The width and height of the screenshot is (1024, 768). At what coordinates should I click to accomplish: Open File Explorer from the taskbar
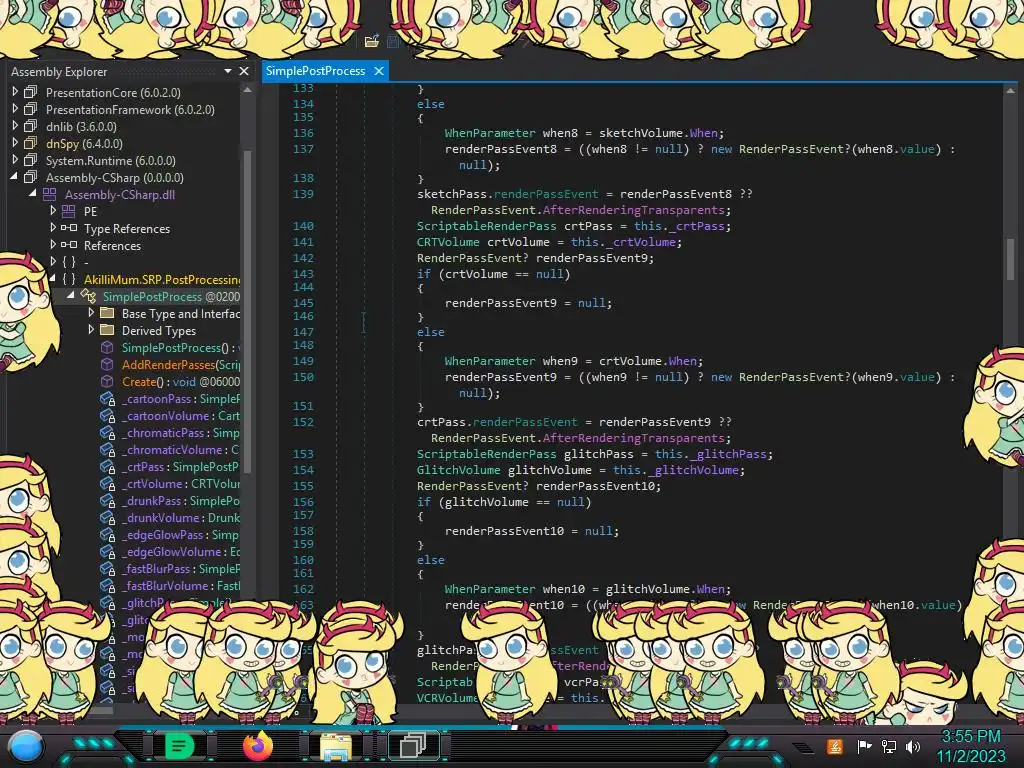tap(335, 746)
